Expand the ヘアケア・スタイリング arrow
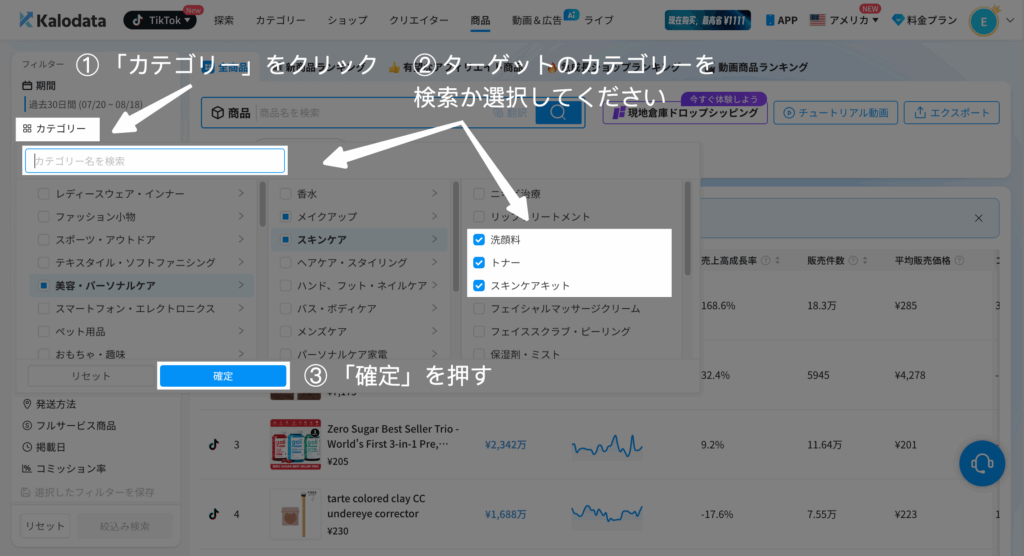 (434, 263)
